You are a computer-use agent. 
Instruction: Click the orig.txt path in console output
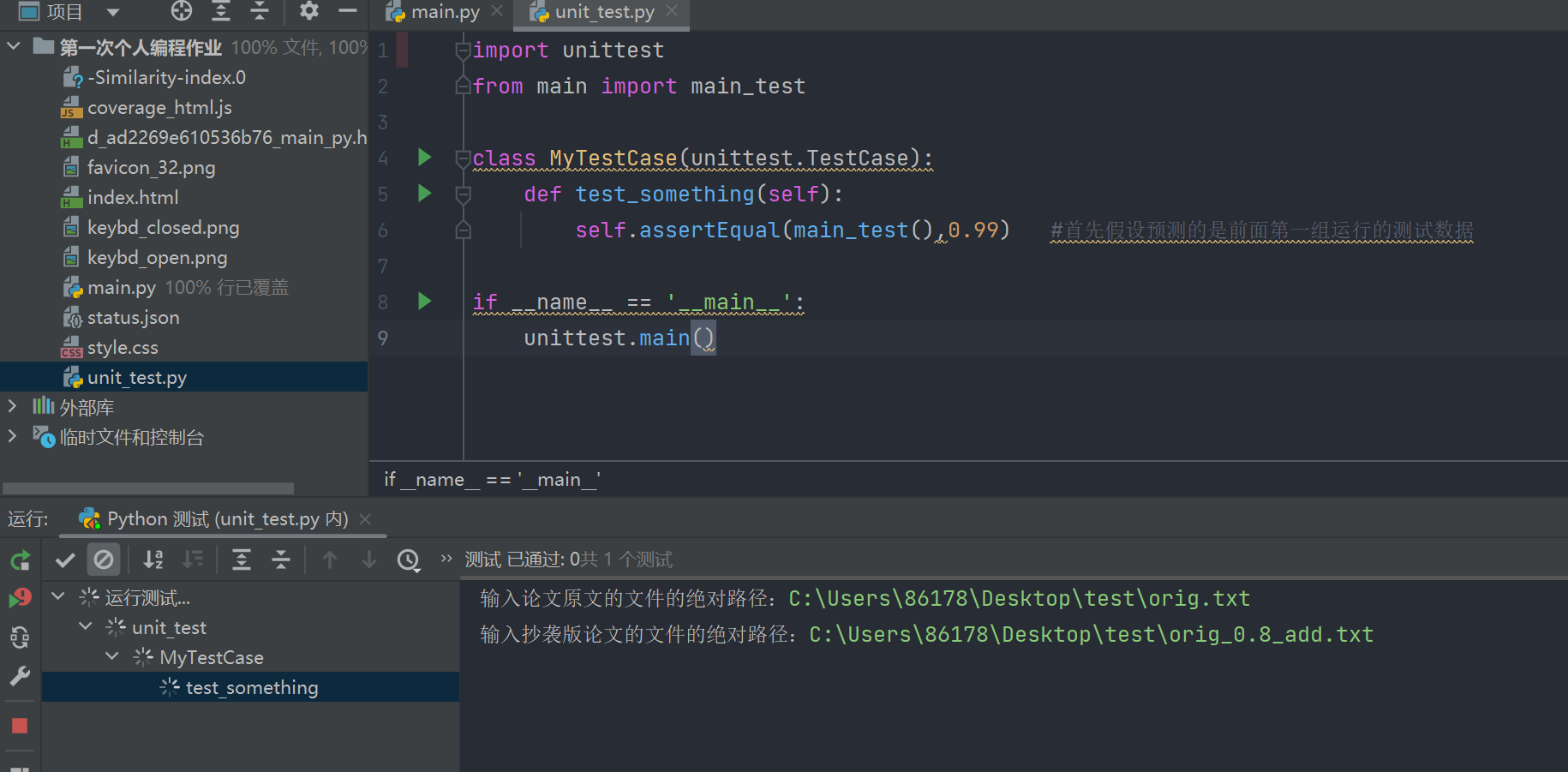click(1019, 598)
